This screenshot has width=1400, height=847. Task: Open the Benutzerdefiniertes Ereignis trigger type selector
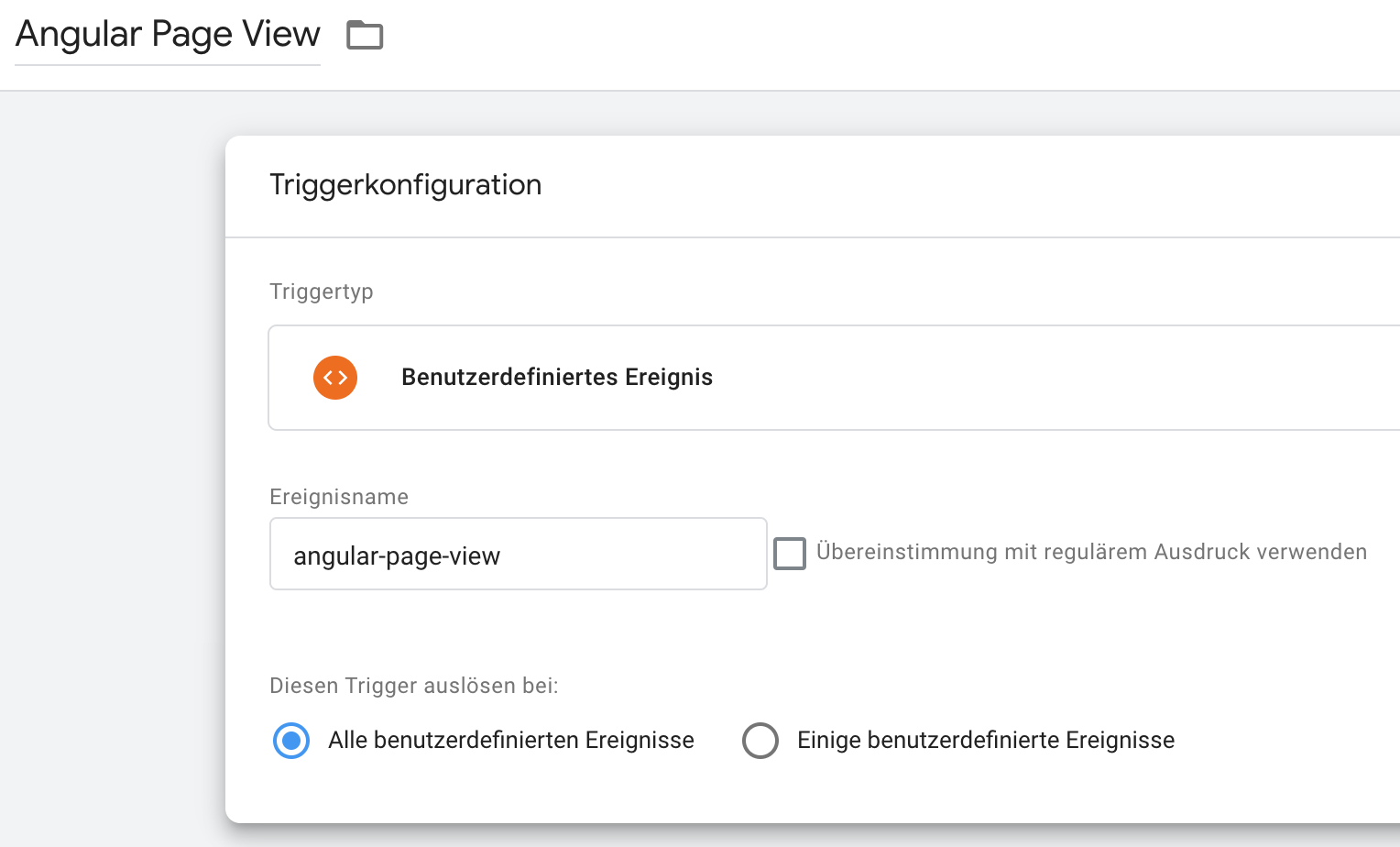(834, 378)
